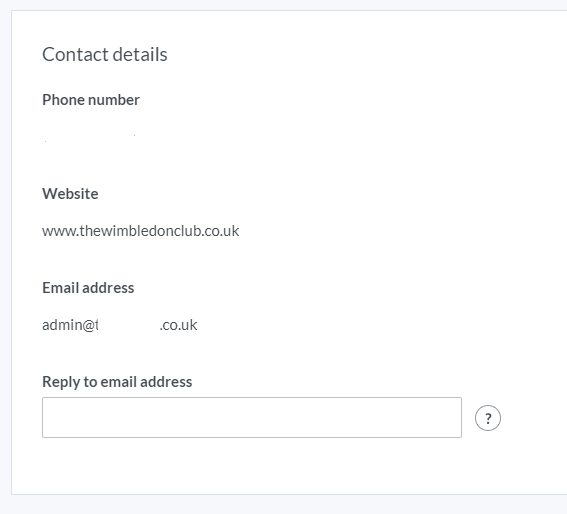Click the Website field label

click(x=70, y=194)
